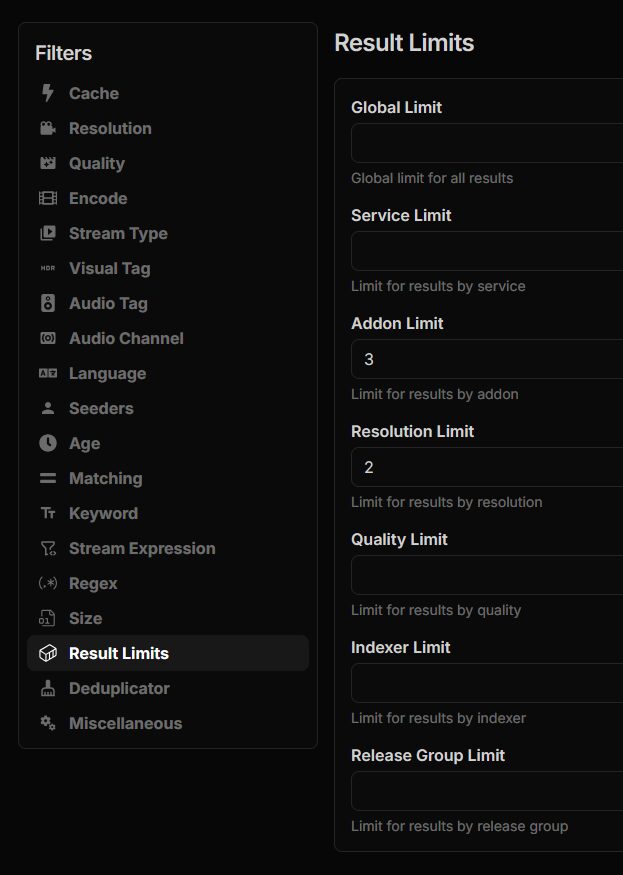Click the Deduplicator broom icon
The height and width of the screenshot is (875, 623).
tap(47, 688)
